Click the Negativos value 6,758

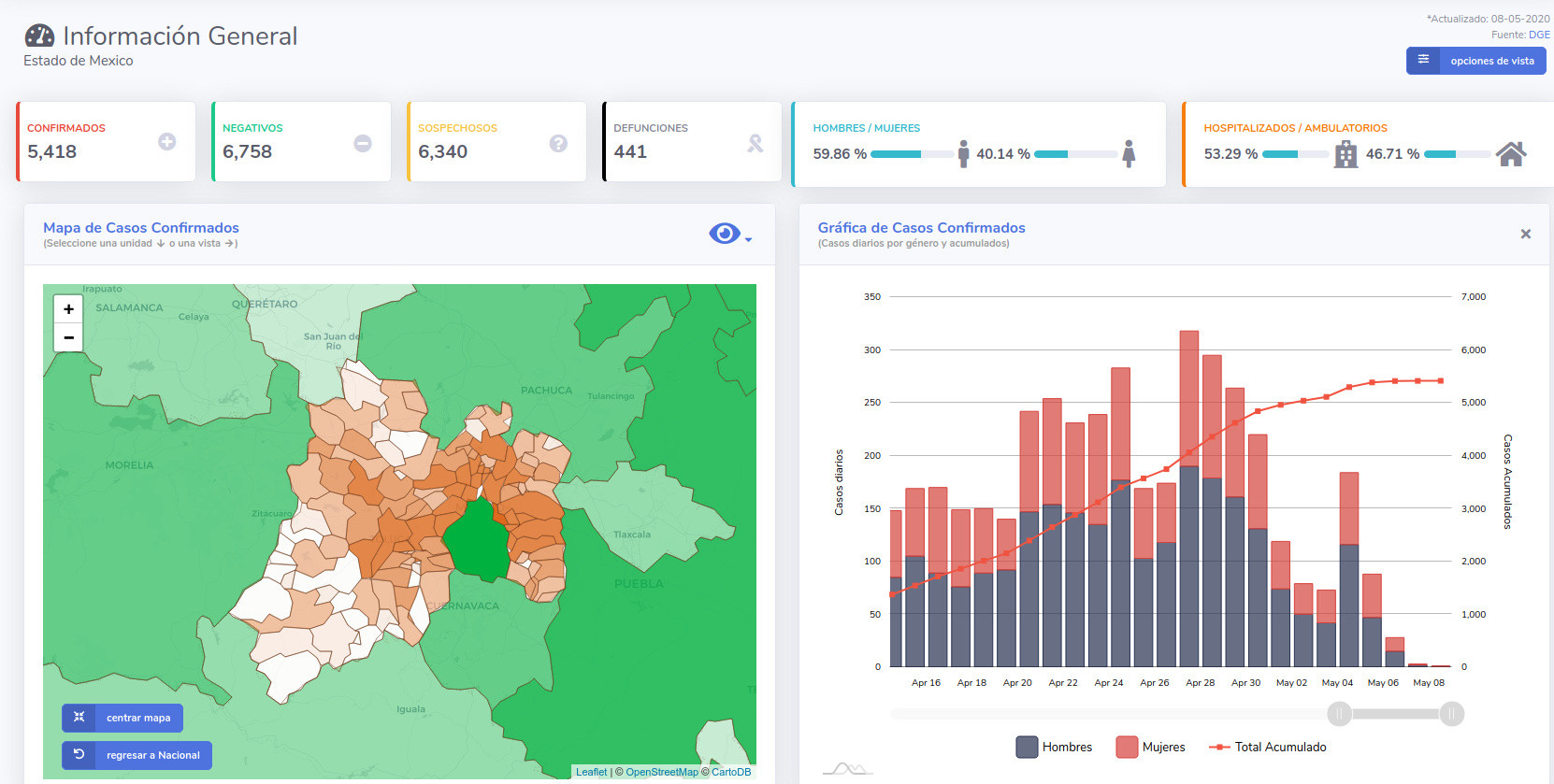[248, 151]
